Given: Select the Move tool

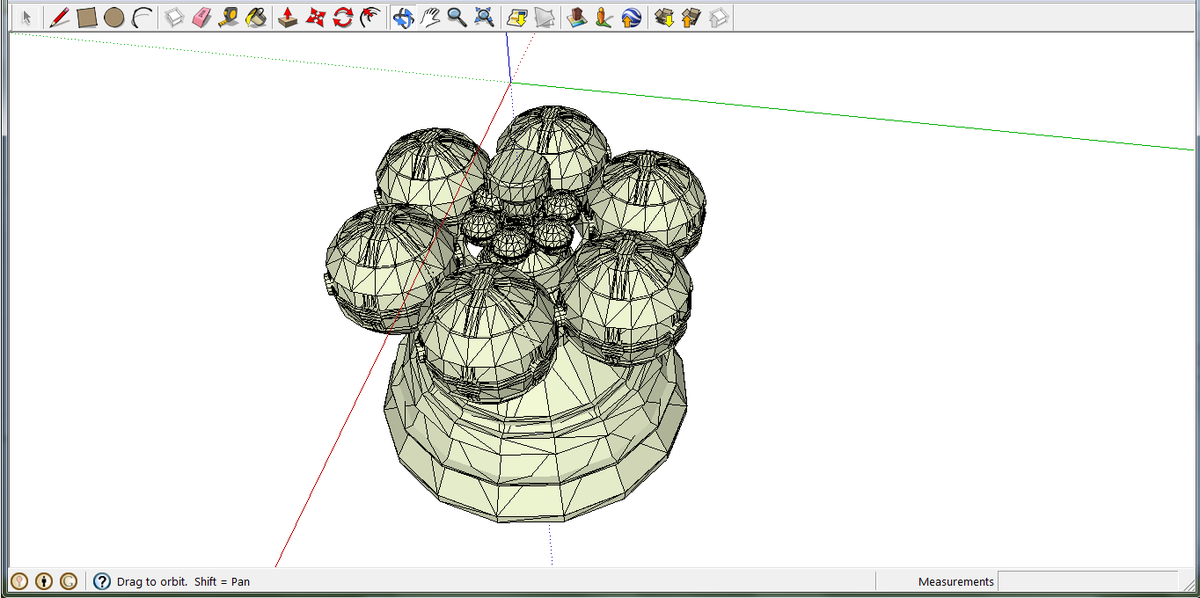Looking at the screenshot, I should 316,17.
